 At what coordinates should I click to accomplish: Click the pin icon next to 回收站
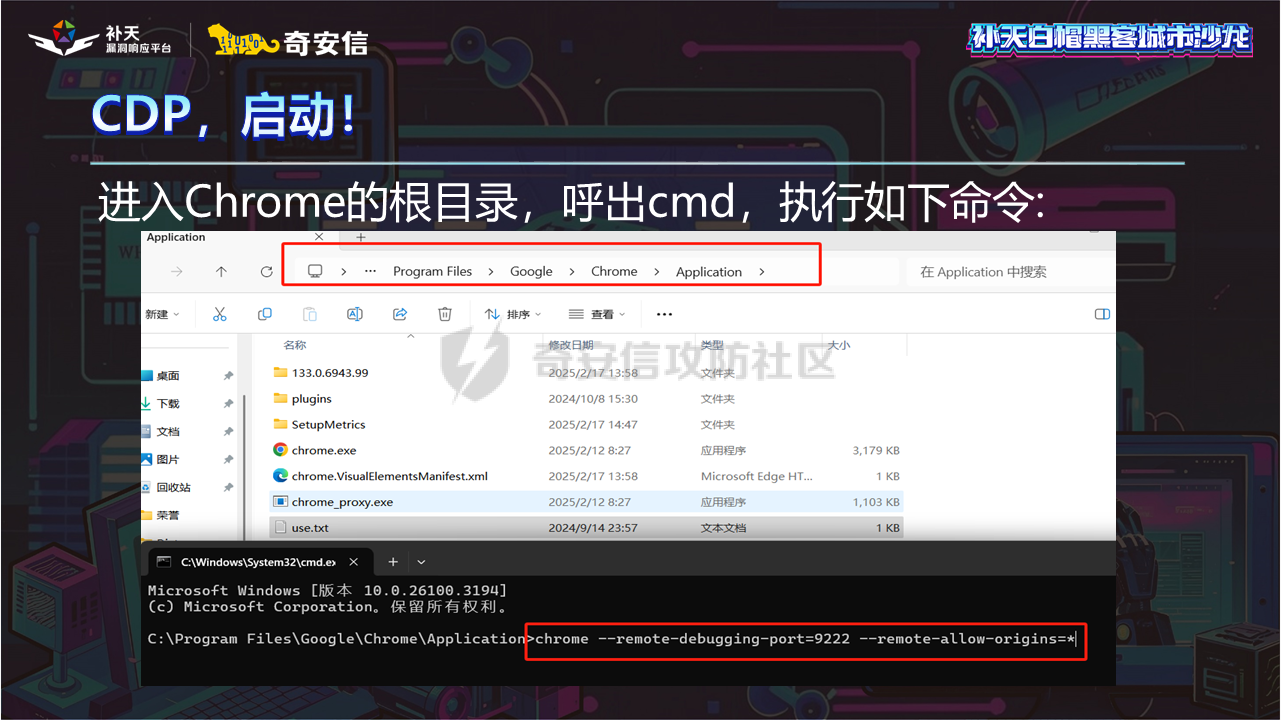pyautogui.click(x=228, y=488)
